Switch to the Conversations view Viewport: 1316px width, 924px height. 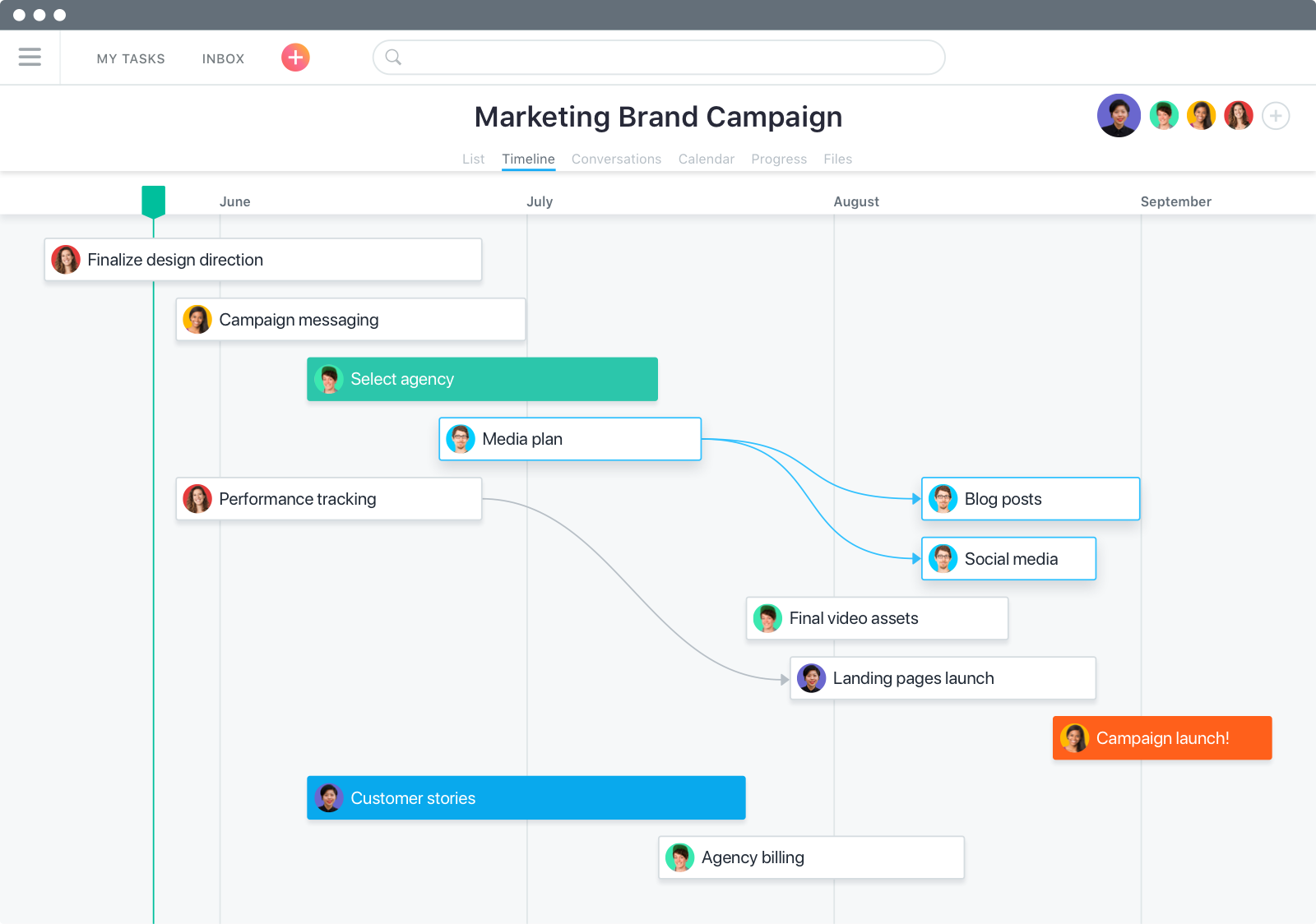click(x=616, y=159)
